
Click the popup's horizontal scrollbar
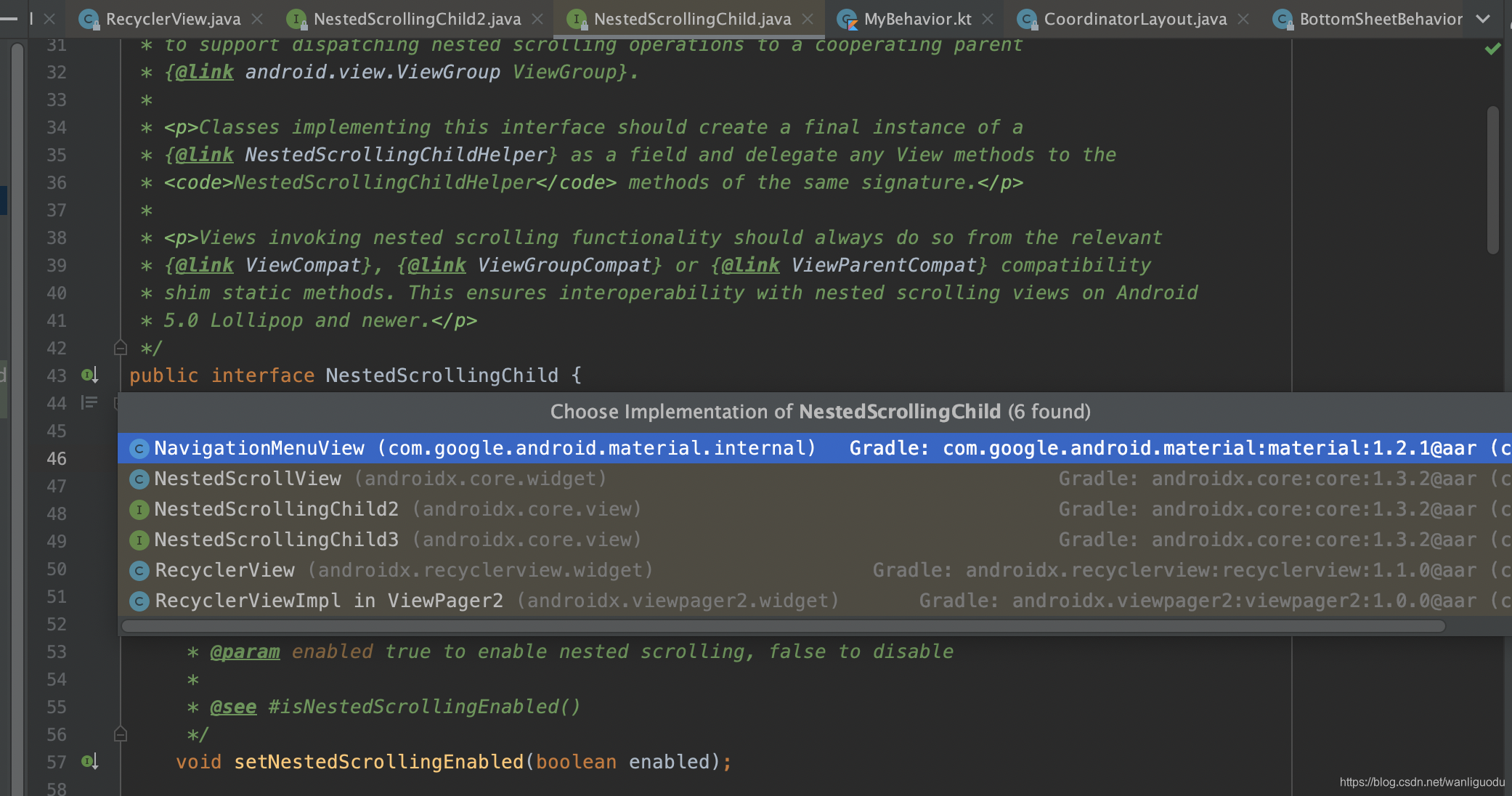[783, 626]
